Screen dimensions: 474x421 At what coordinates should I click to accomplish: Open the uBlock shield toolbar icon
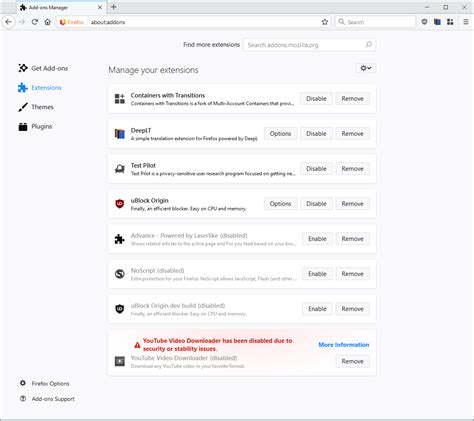pos(424,22)
